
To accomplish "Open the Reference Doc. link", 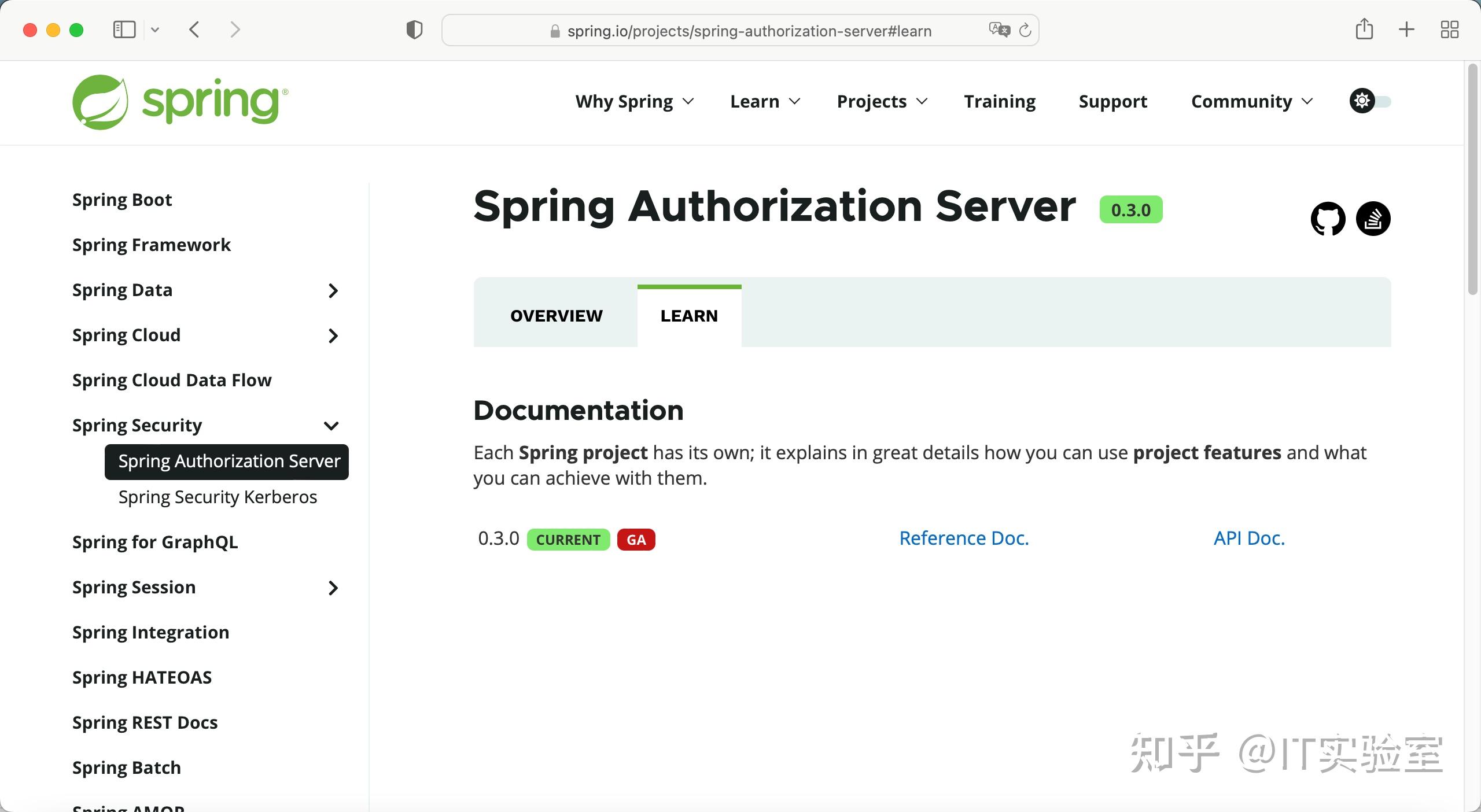I will tap(963, 538).
